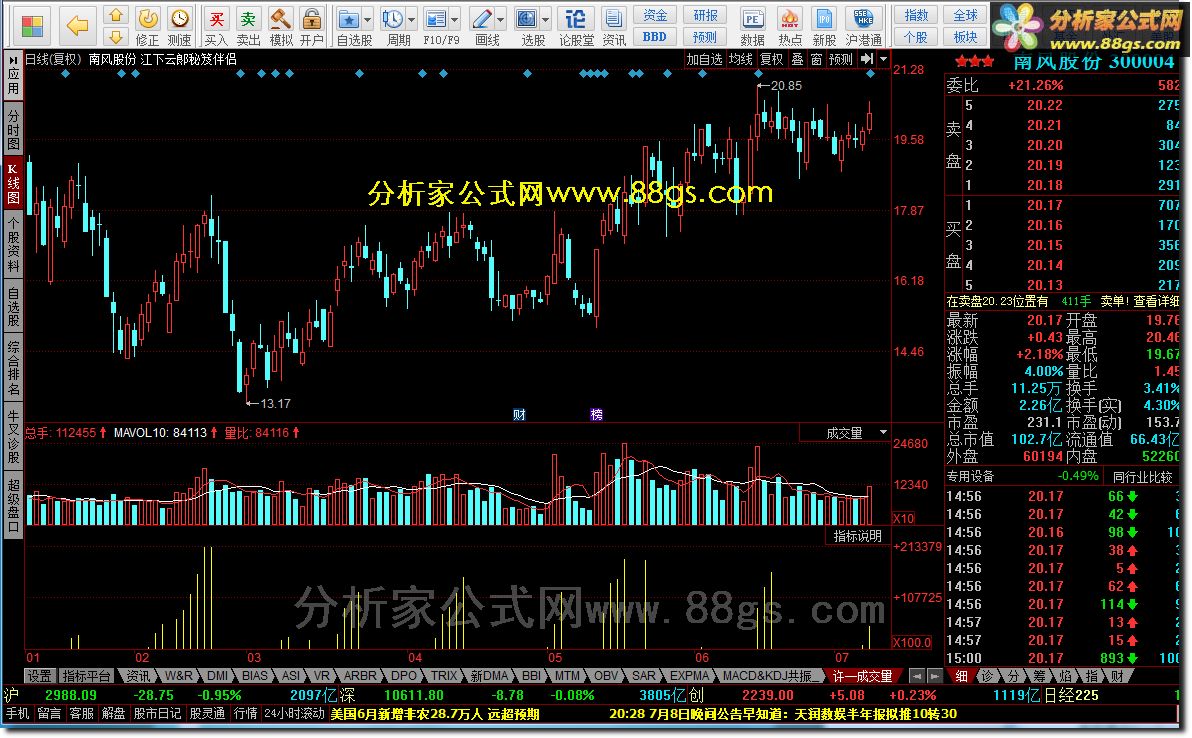1192x738 pixels.
Task: Click the 全球 global markets button
Action: coord(965,15)
